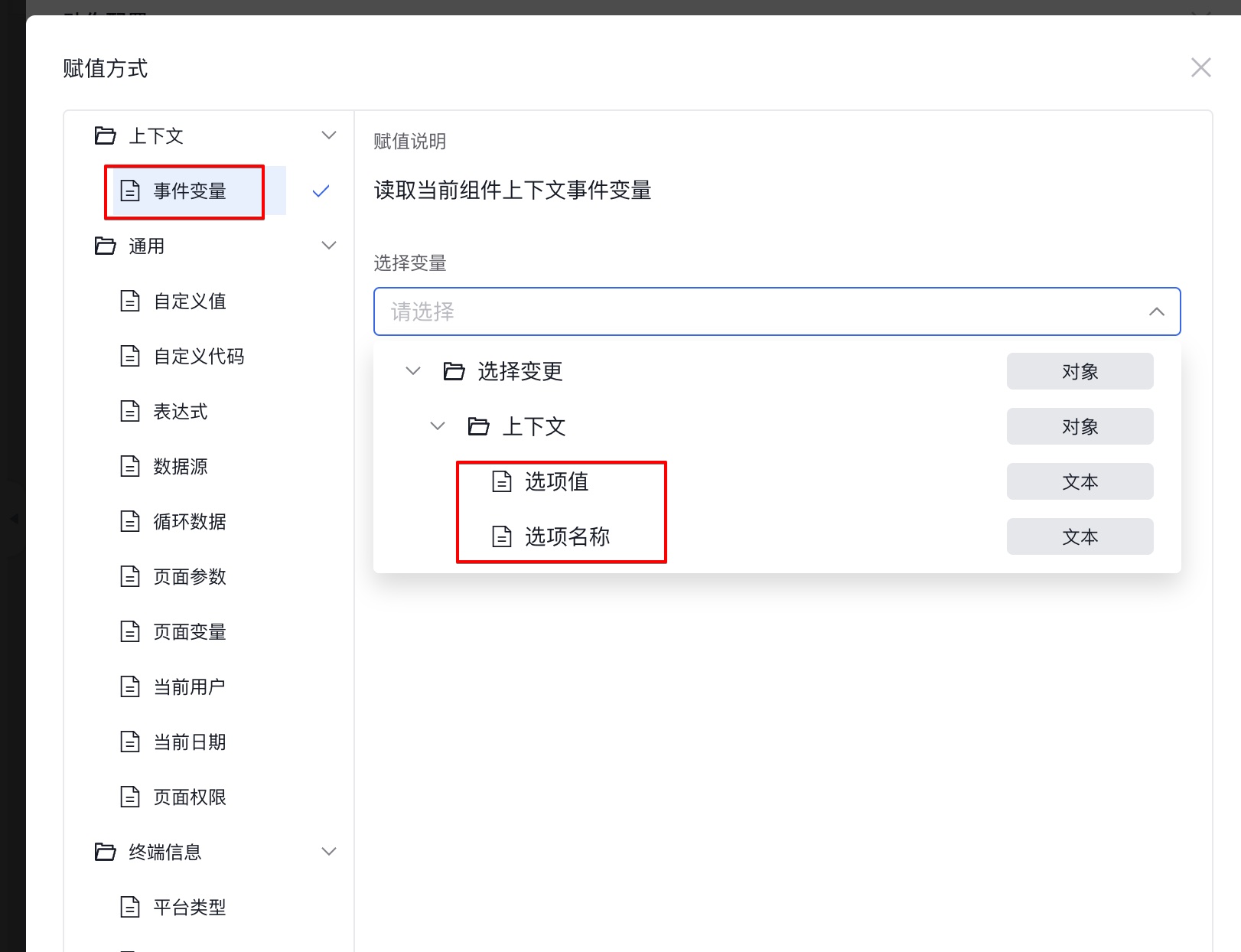The image size is (1241, 952).
Task: Click the document icon beside 表达式
Action: (x=130, y=411)
